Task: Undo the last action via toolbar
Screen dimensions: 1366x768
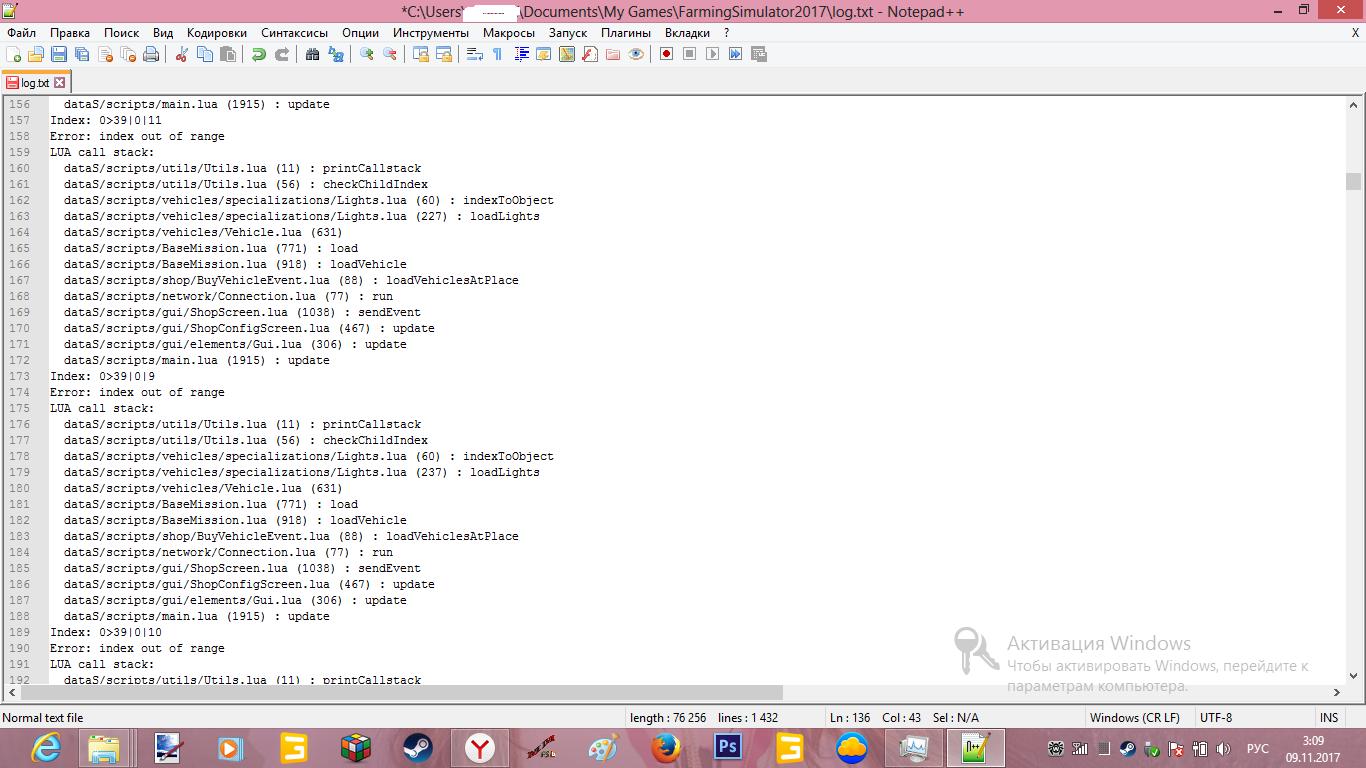Action: (x=258, y=55)
